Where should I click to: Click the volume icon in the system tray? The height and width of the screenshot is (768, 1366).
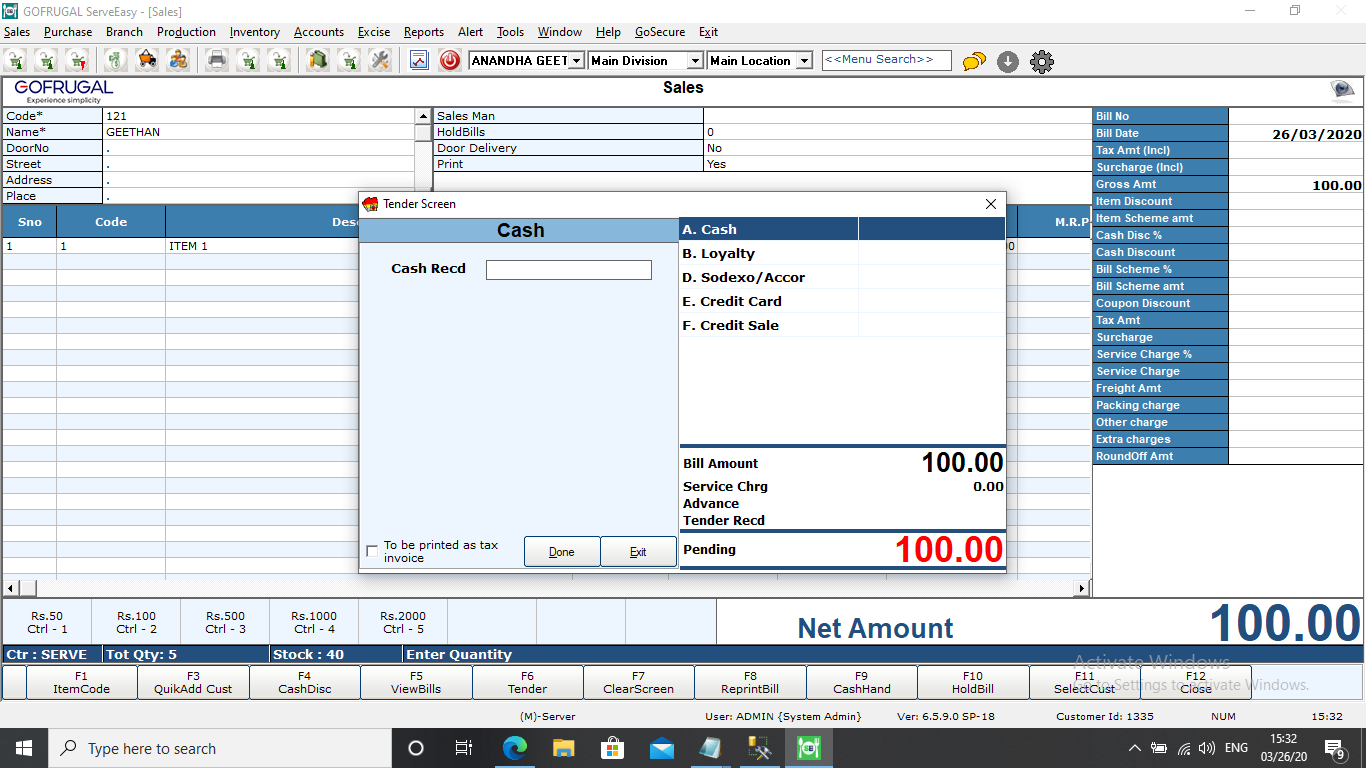point(1207,748)
